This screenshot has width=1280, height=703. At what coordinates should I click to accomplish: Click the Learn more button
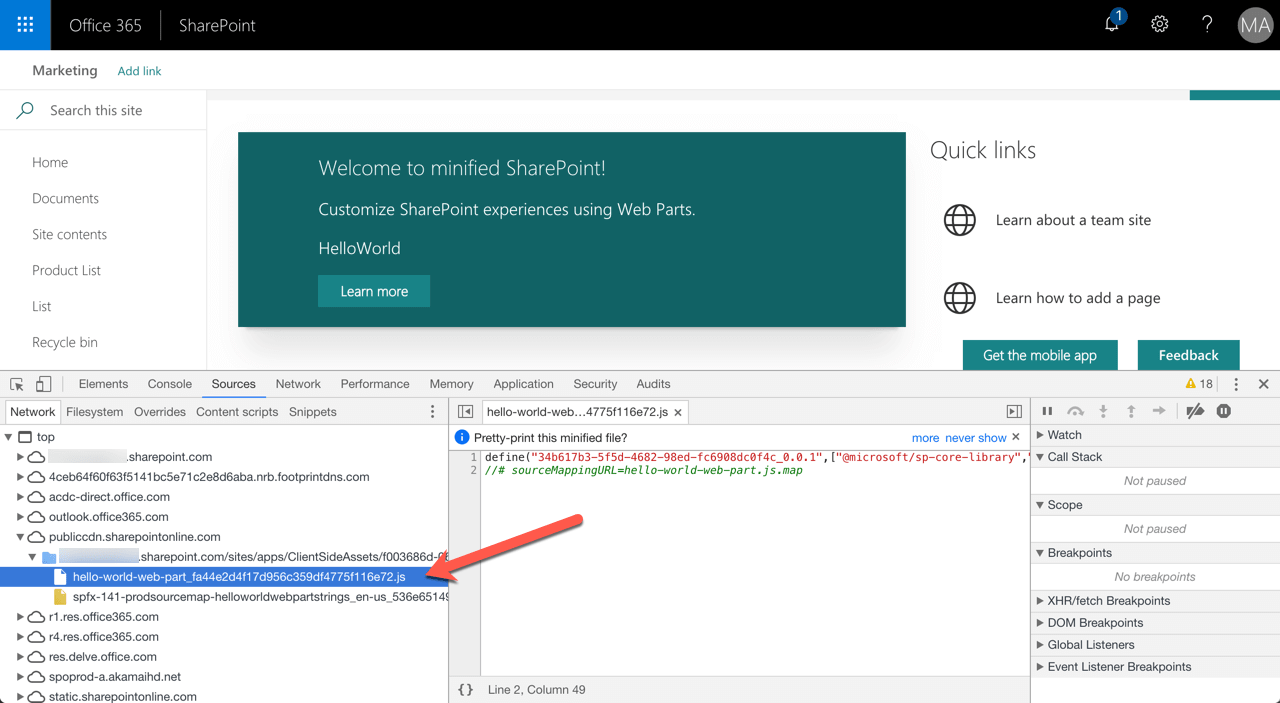374,291
